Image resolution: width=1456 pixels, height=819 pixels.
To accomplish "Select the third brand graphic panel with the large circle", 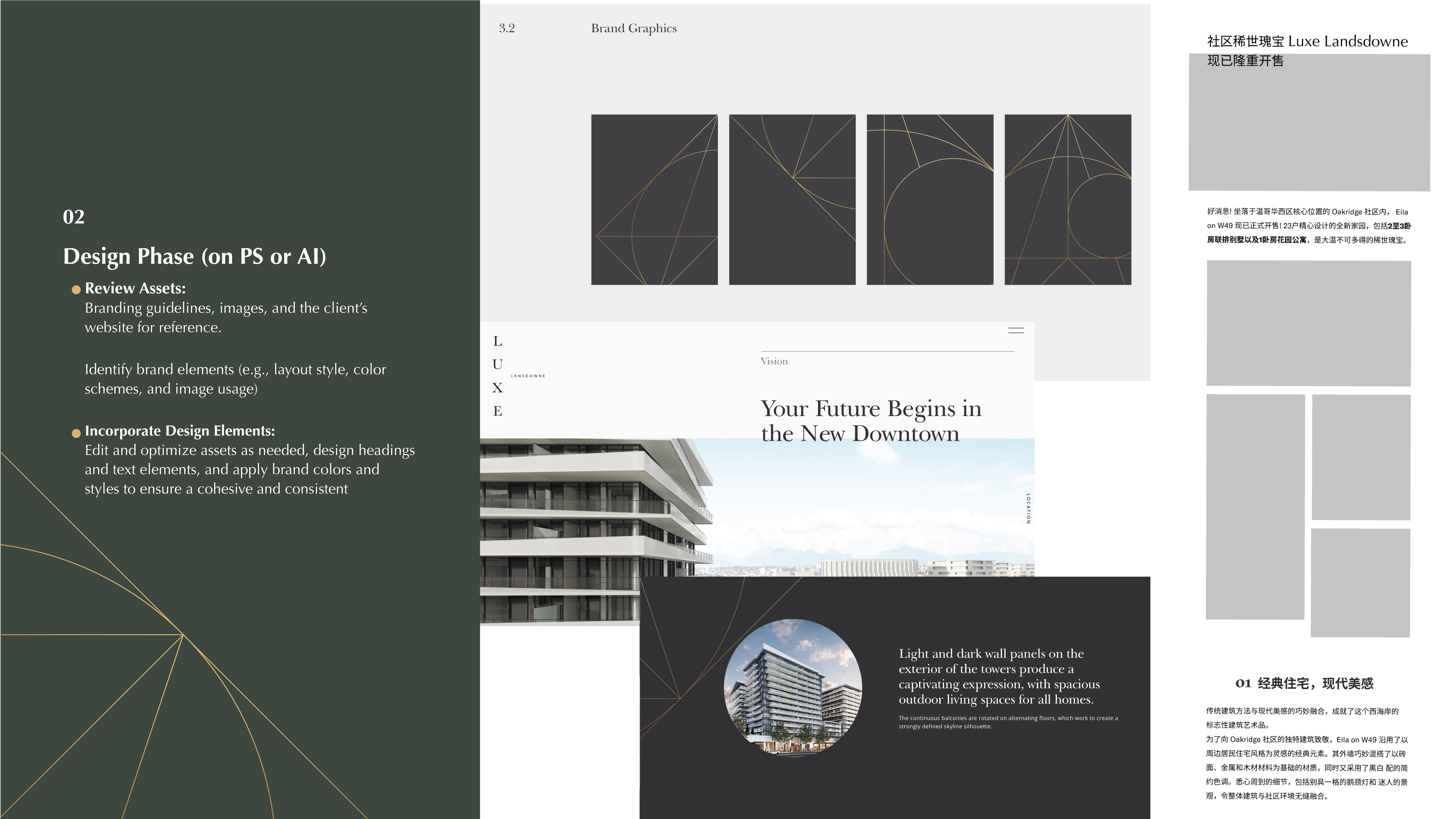I will coord(930,199).
